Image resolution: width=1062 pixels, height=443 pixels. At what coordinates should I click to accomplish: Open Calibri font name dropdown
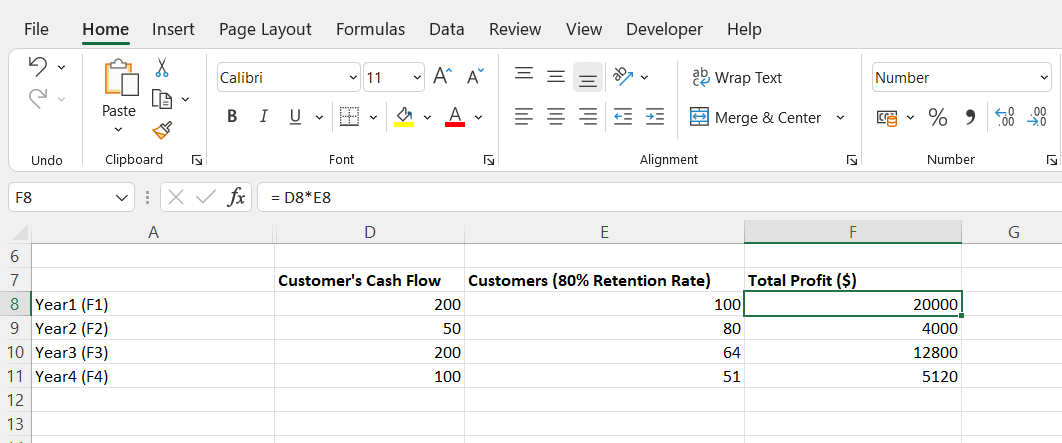point(353,78)
